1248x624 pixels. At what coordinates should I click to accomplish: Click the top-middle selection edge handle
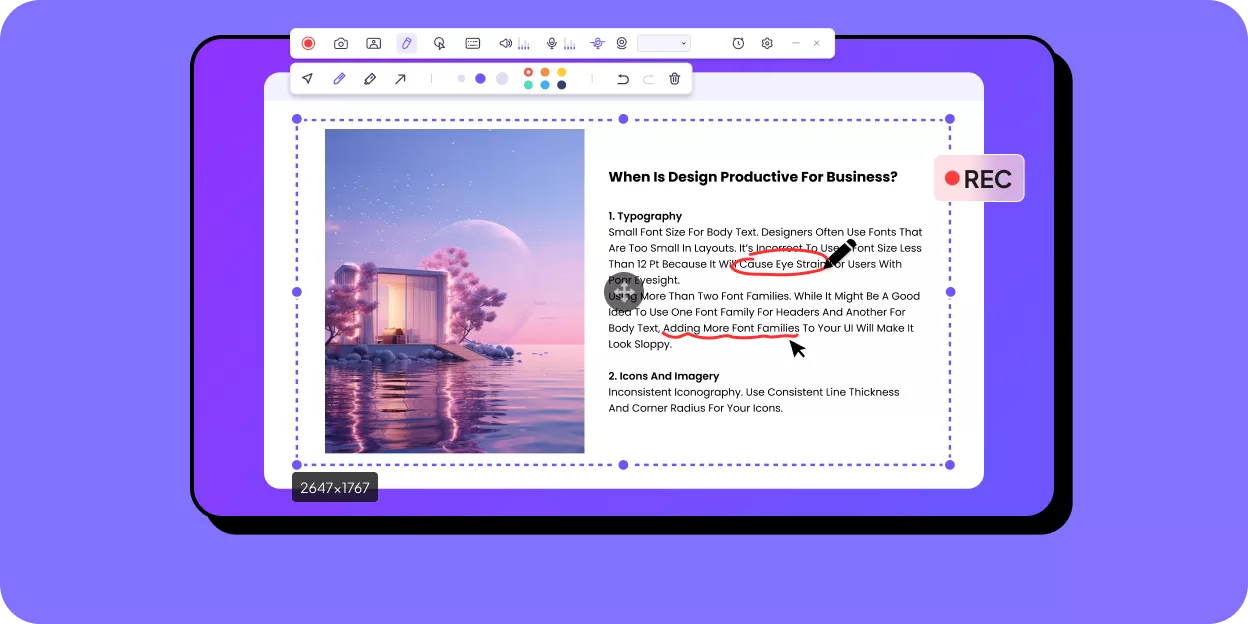coord(623,119)
